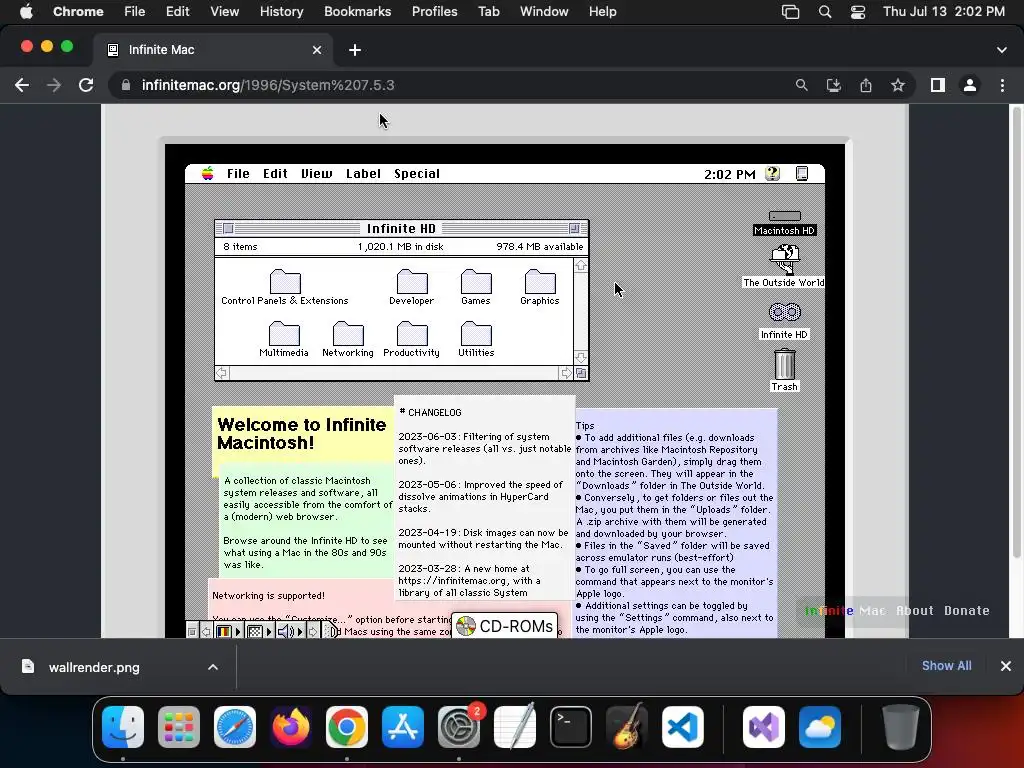
Task: Open the wallrender.png downloaded file
Action: [93, 667]
